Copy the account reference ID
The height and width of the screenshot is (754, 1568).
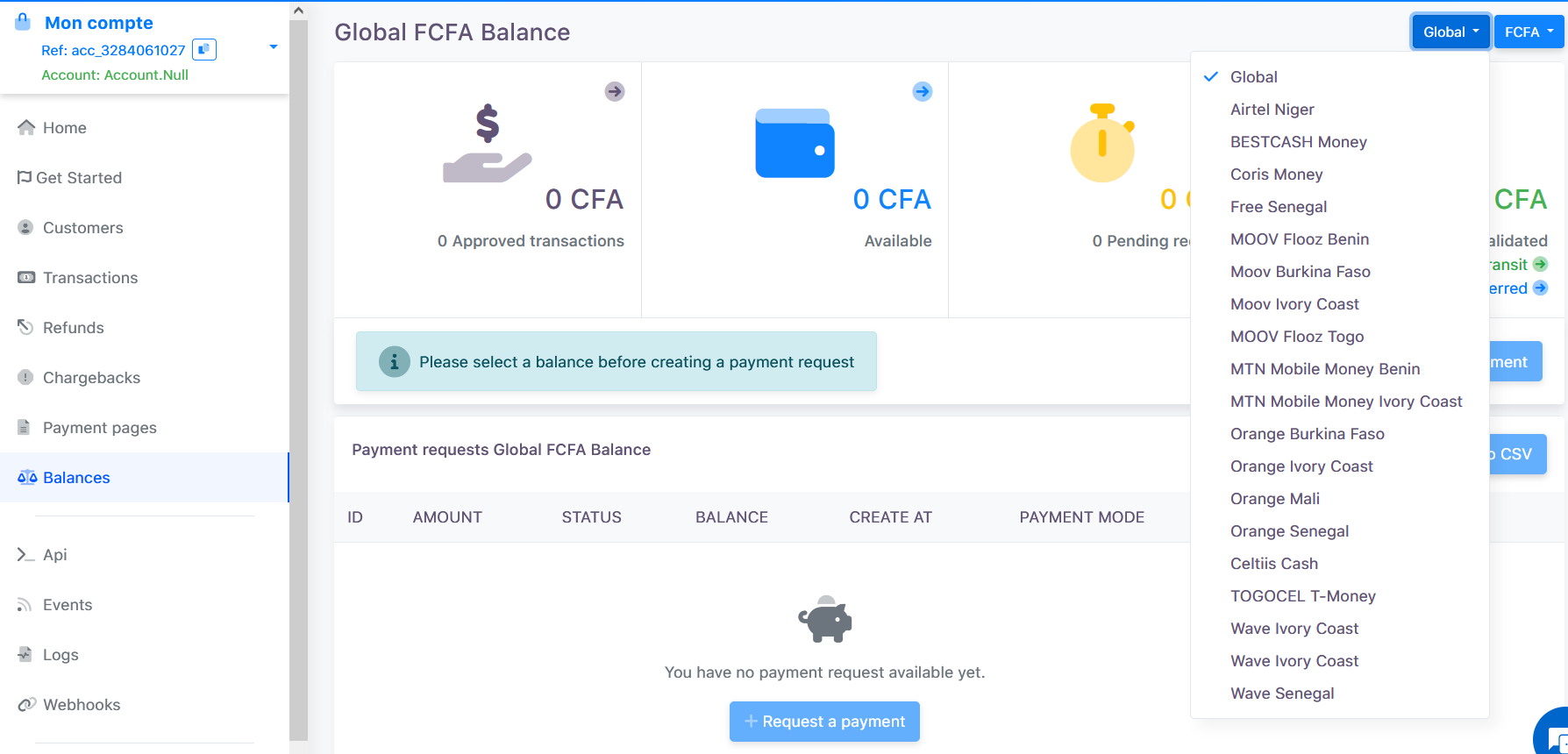point(203,50)
